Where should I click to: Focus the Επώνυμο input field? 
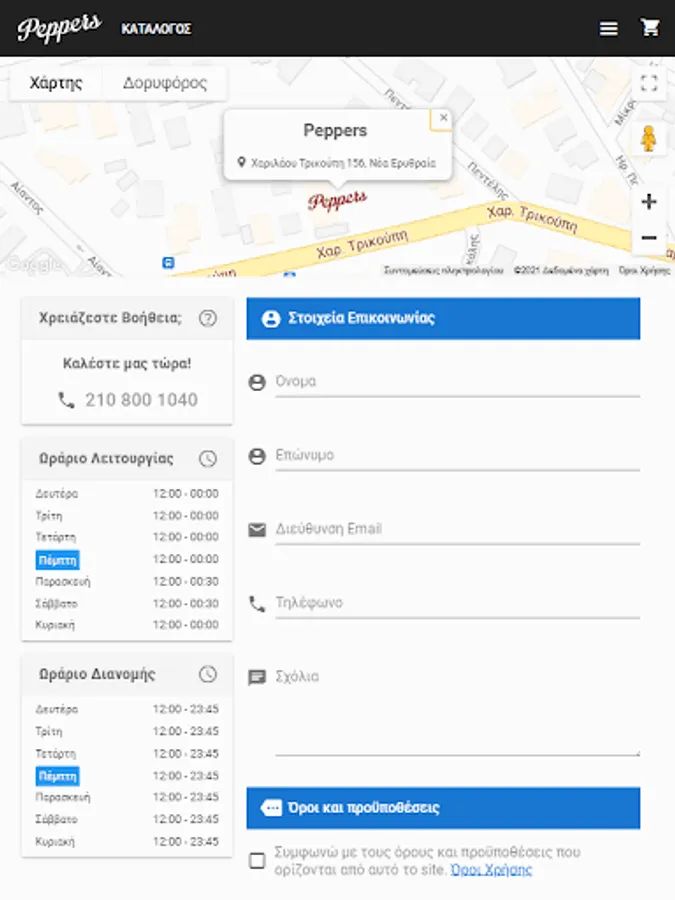click(457, 456)
